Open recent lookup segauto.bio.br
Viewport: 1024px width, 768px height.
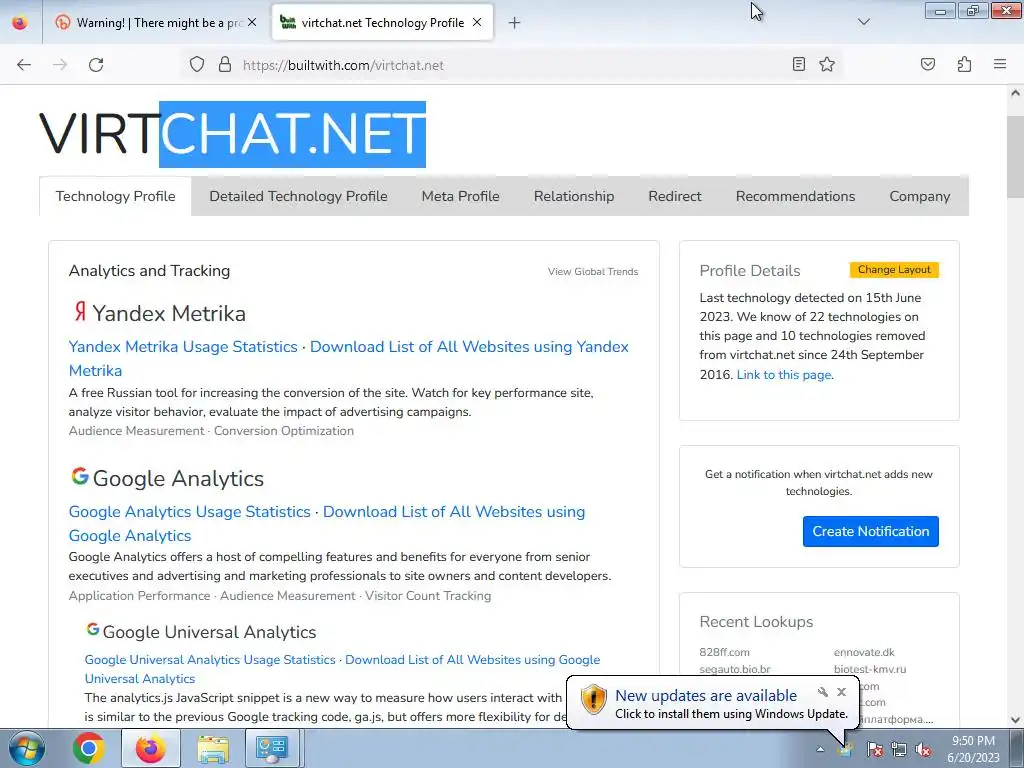(735, 669)
